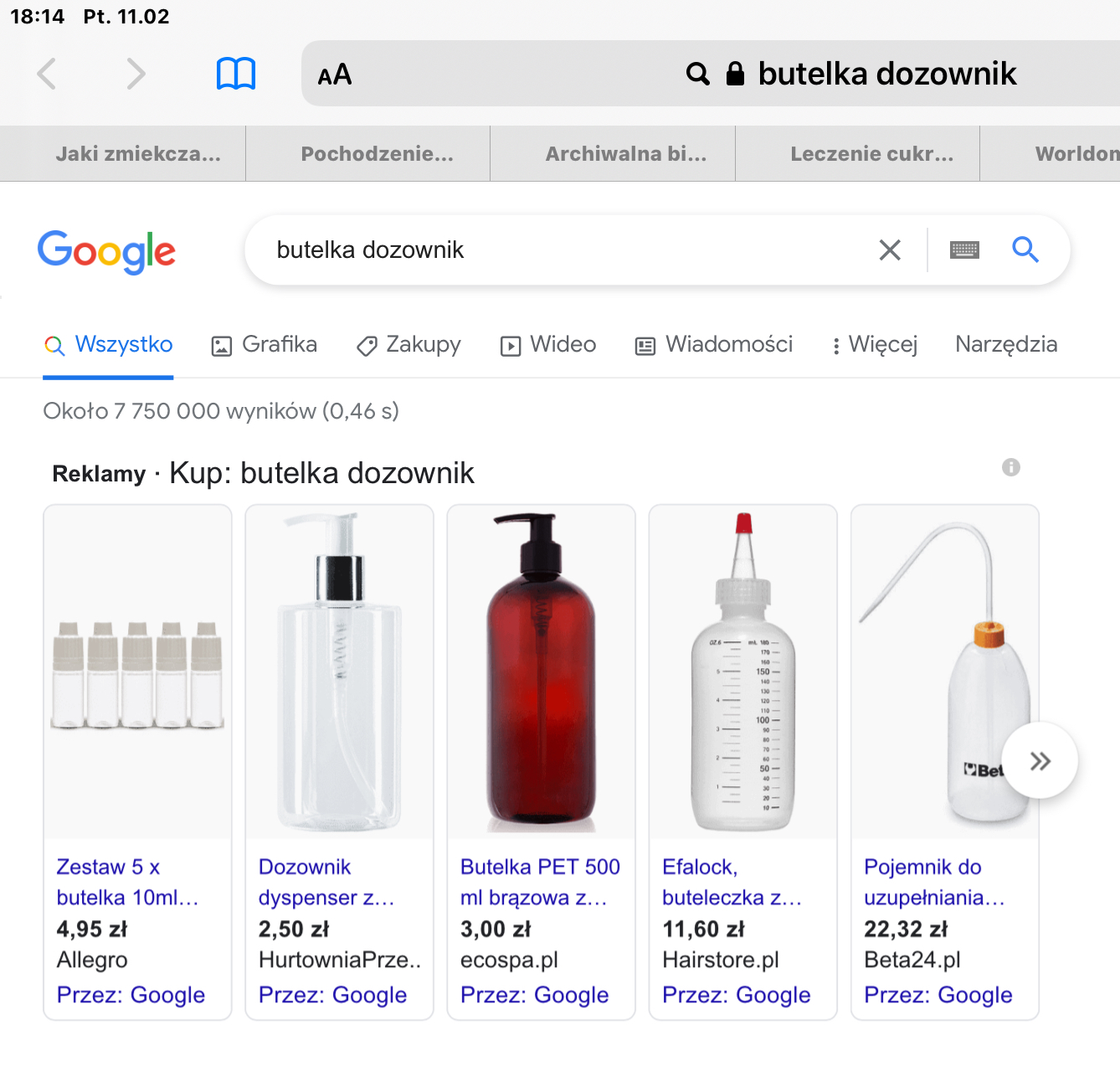This screenshot has height=1081, width=1120.
Task: Open the Wideo results tab
Action: tap(548, 345)
